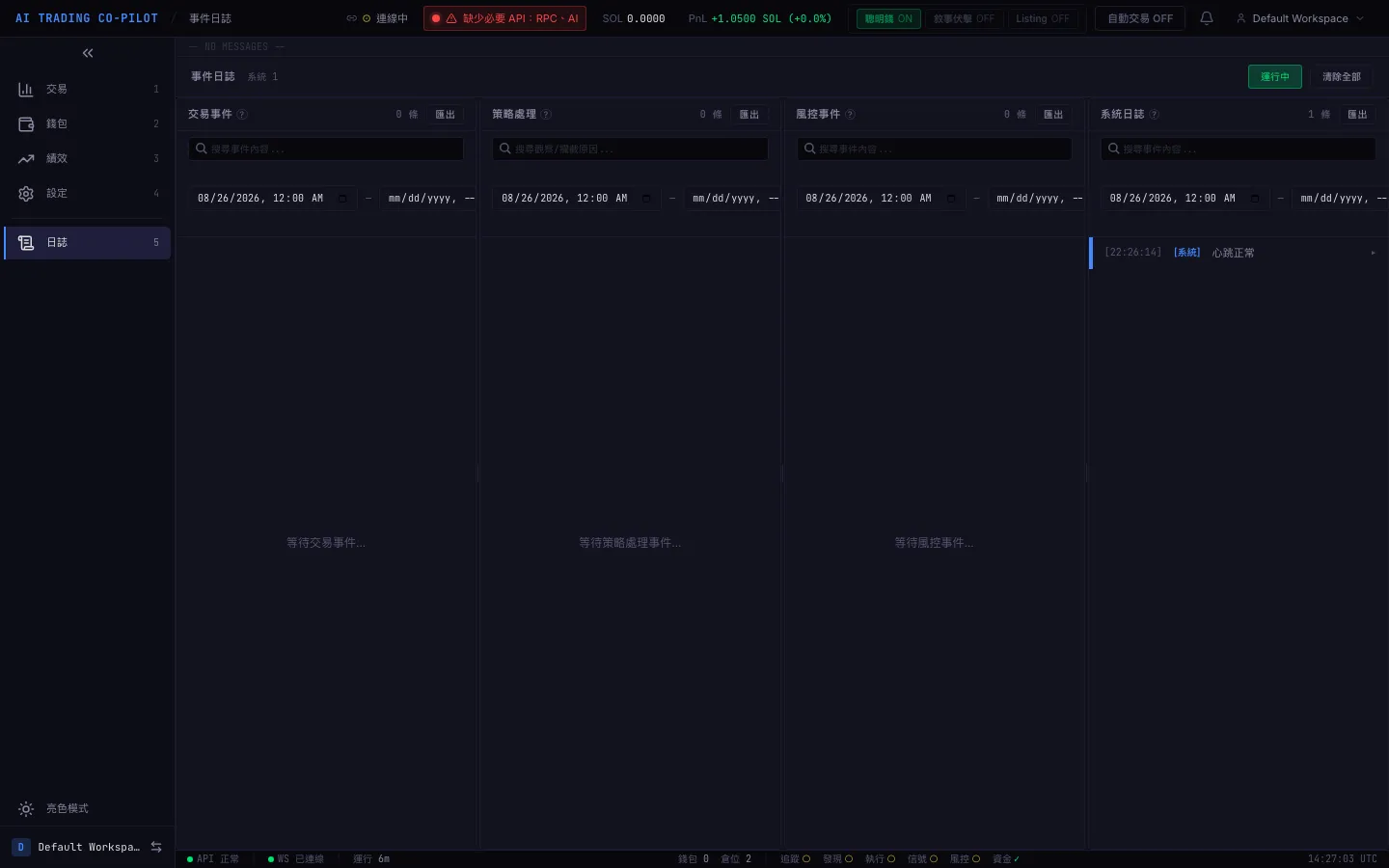Select the 日誌 menu item in the sidebar
This screenshot has width=1389, height=868.
tap(88, 243)
